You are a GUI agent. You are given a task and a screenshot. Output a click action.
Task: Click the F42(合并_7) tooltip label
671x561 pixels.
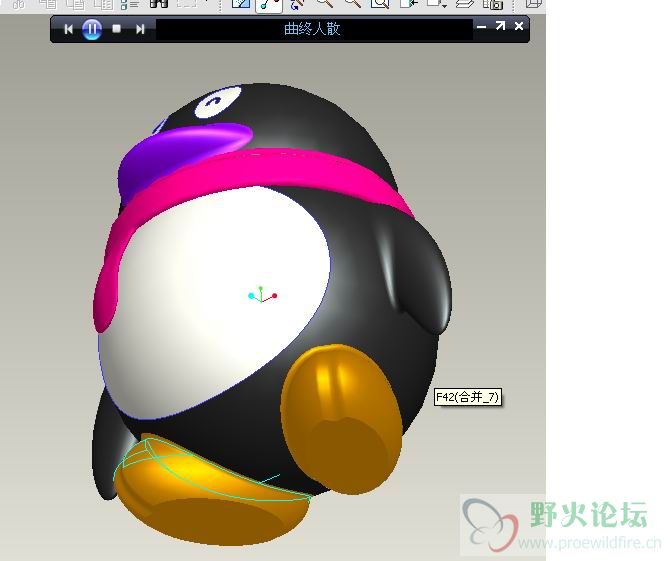click(x=467, y=397)
